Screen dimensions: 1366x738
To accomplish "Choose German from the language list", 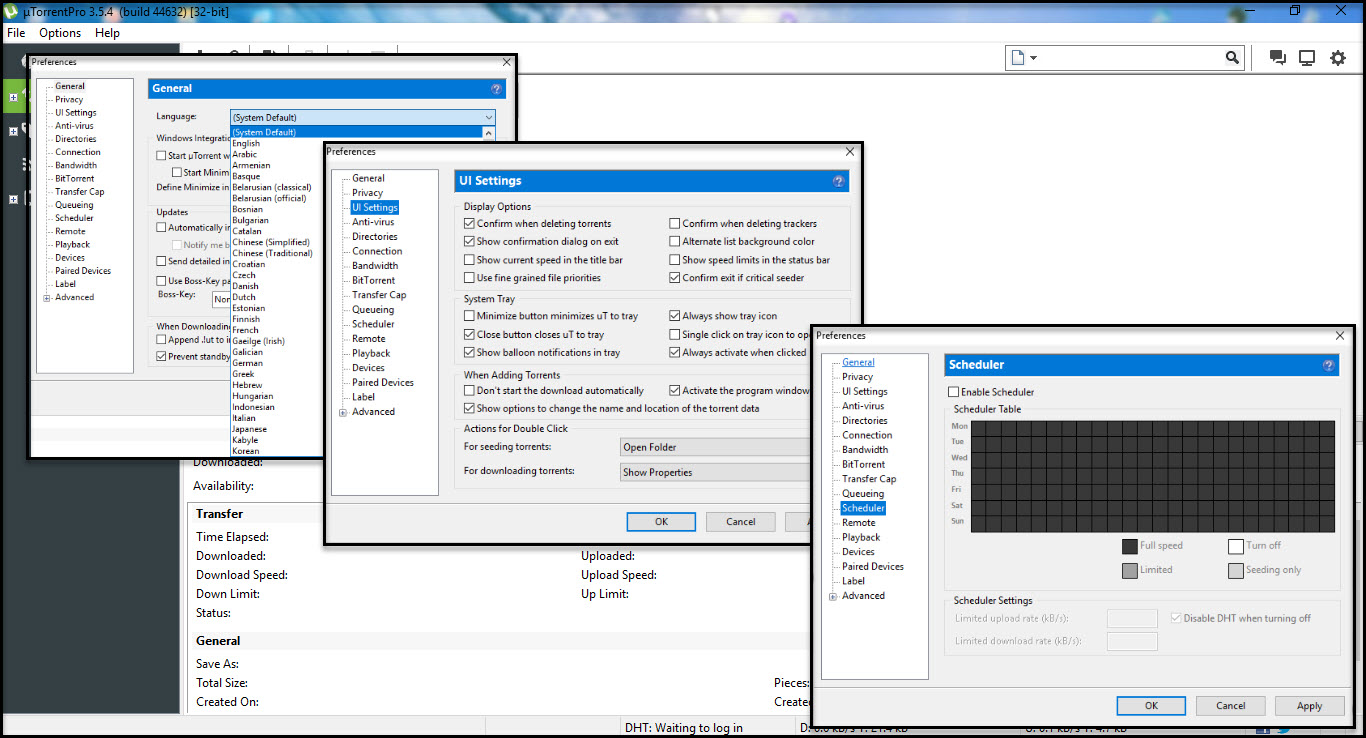I will point(247,363).
